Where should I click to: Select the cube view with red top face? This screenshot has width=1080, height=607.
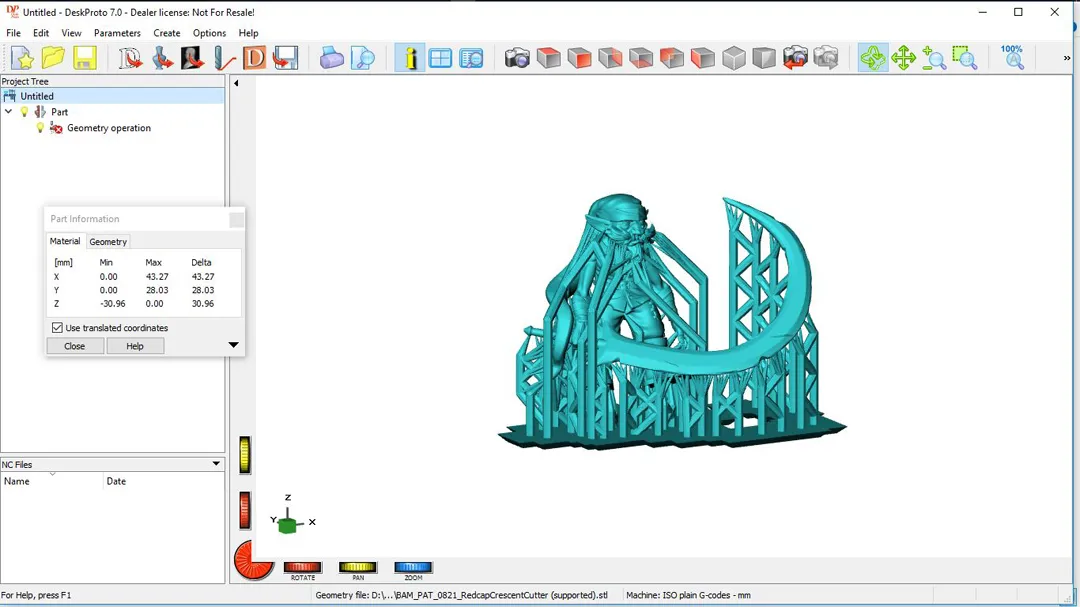point(548,58)
